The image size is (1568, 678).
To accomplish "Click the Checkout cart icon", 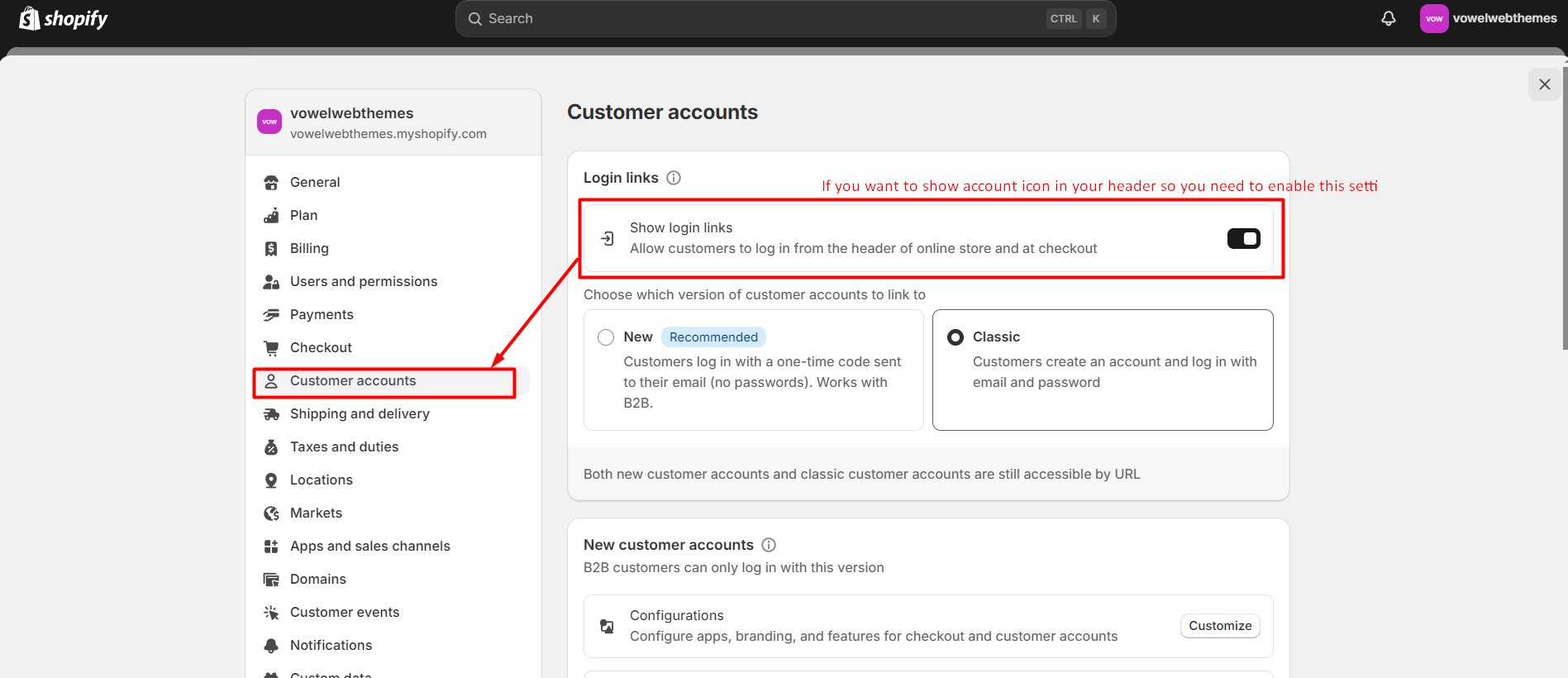I will [x=271, y=348].
